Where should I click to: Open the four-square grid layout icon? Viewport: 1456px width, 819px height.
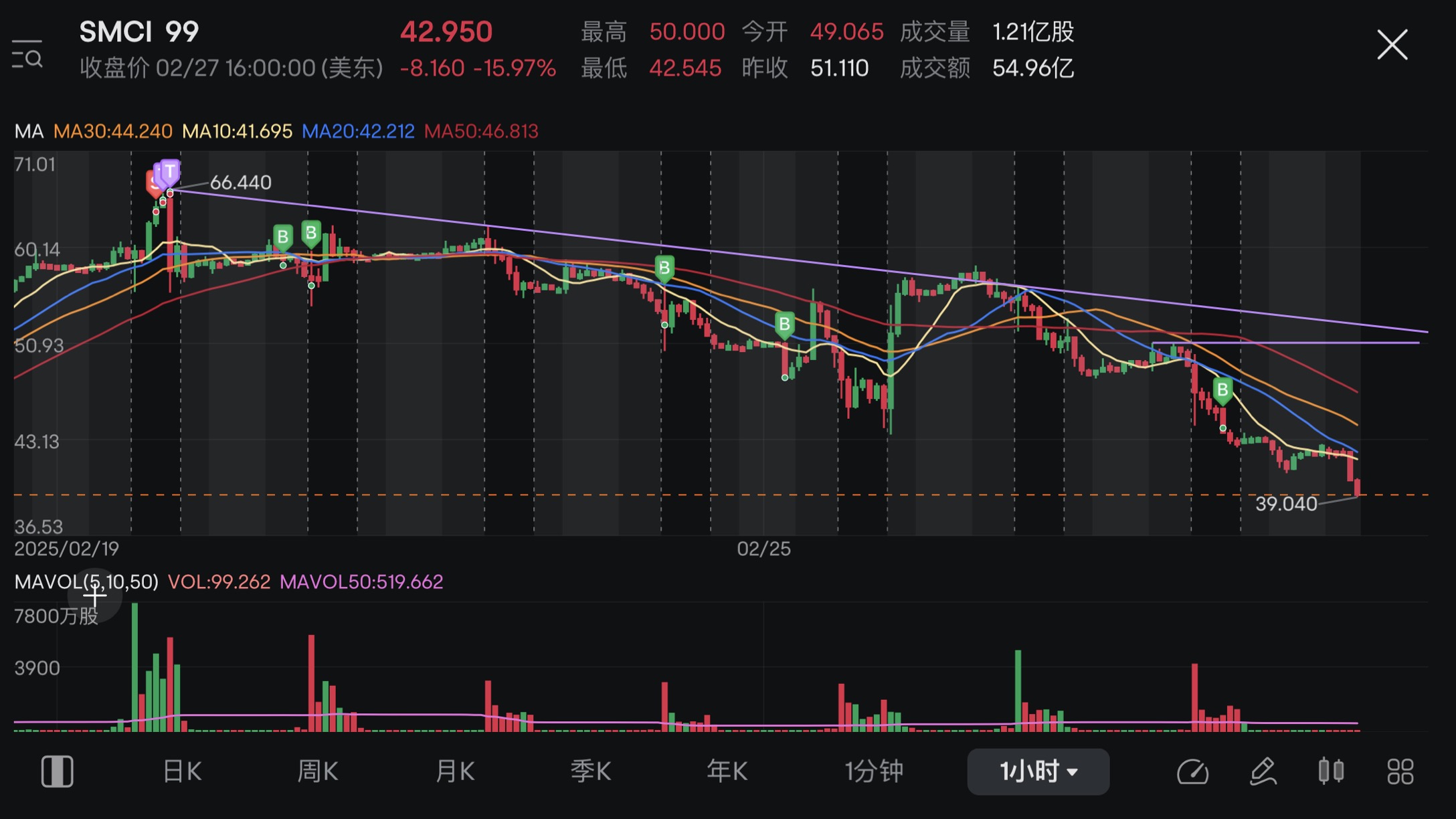pyautogui.click(x=1400, y=771)
